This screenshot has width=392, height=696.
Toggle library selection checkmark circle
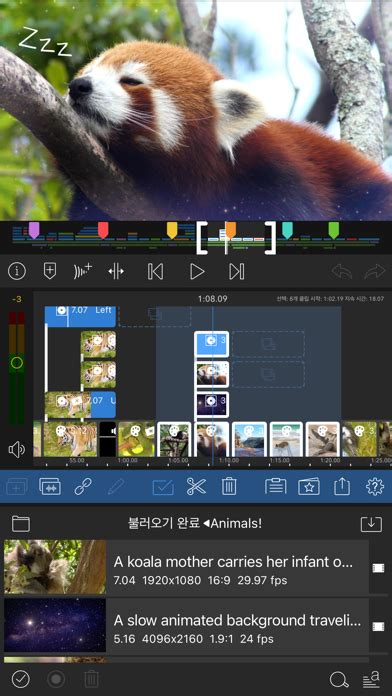(x=20, y=679)
